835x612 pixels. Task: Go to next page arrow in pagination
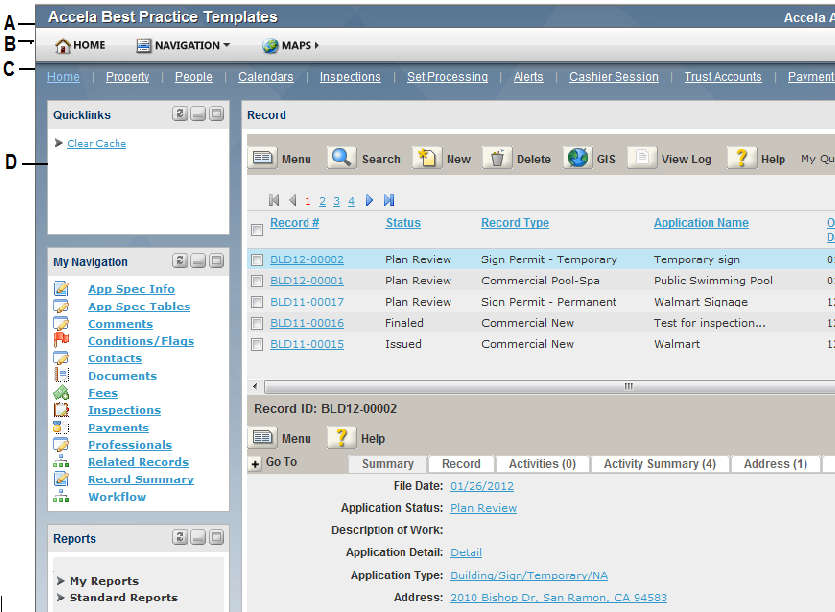[x=369, y=201]
